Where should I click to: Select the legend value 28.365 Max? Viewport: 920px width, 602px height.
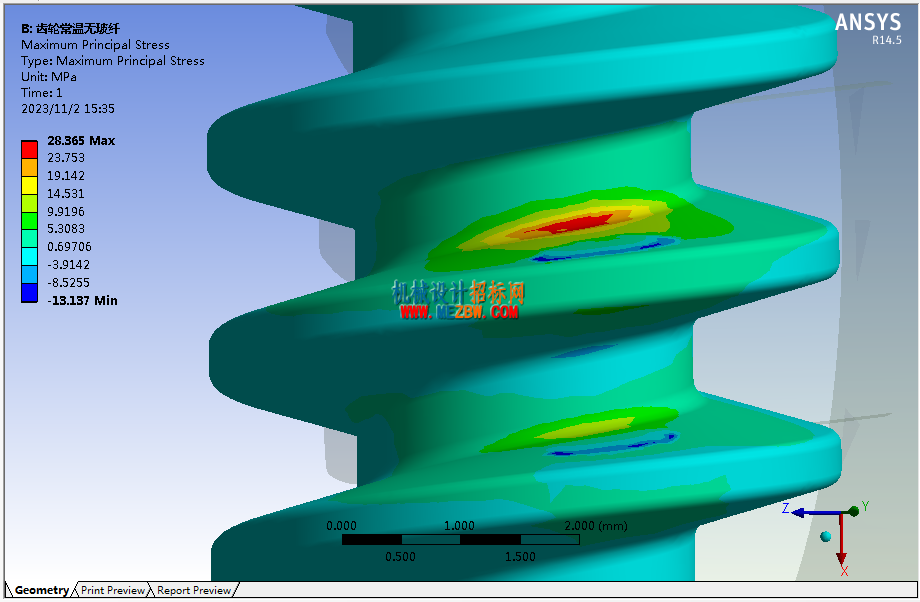coord(81,141)
